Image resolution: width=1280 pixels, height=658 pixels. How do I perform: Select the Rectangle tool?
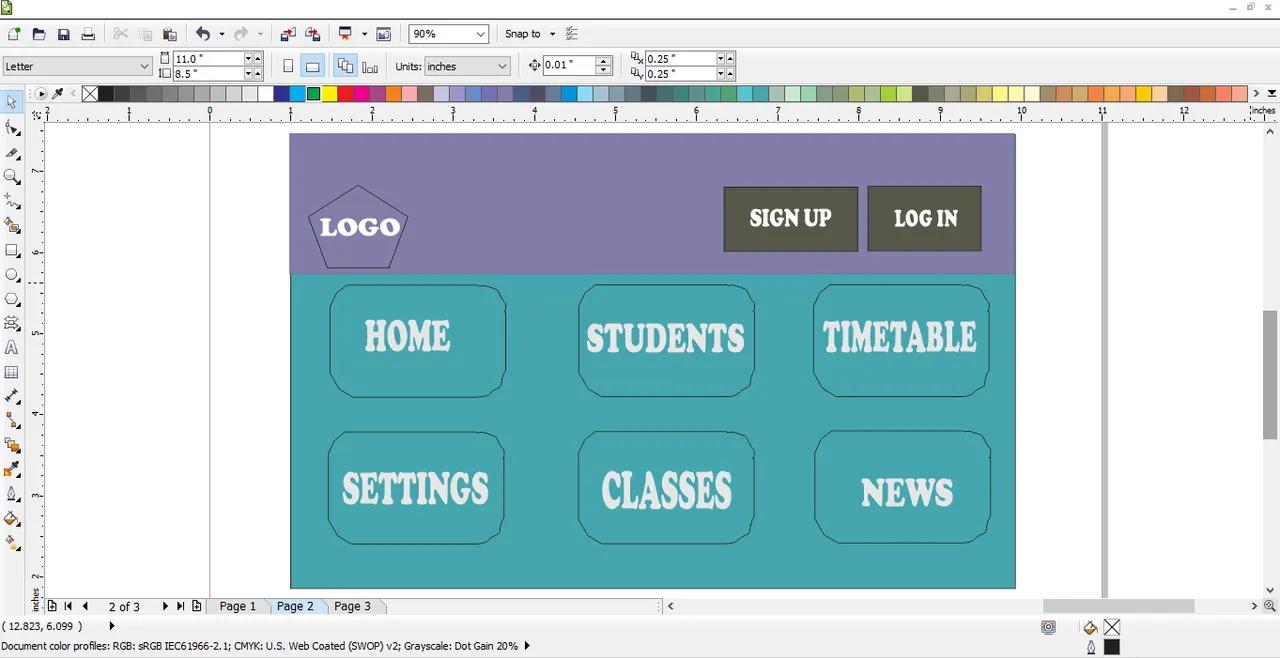point(12,251)
